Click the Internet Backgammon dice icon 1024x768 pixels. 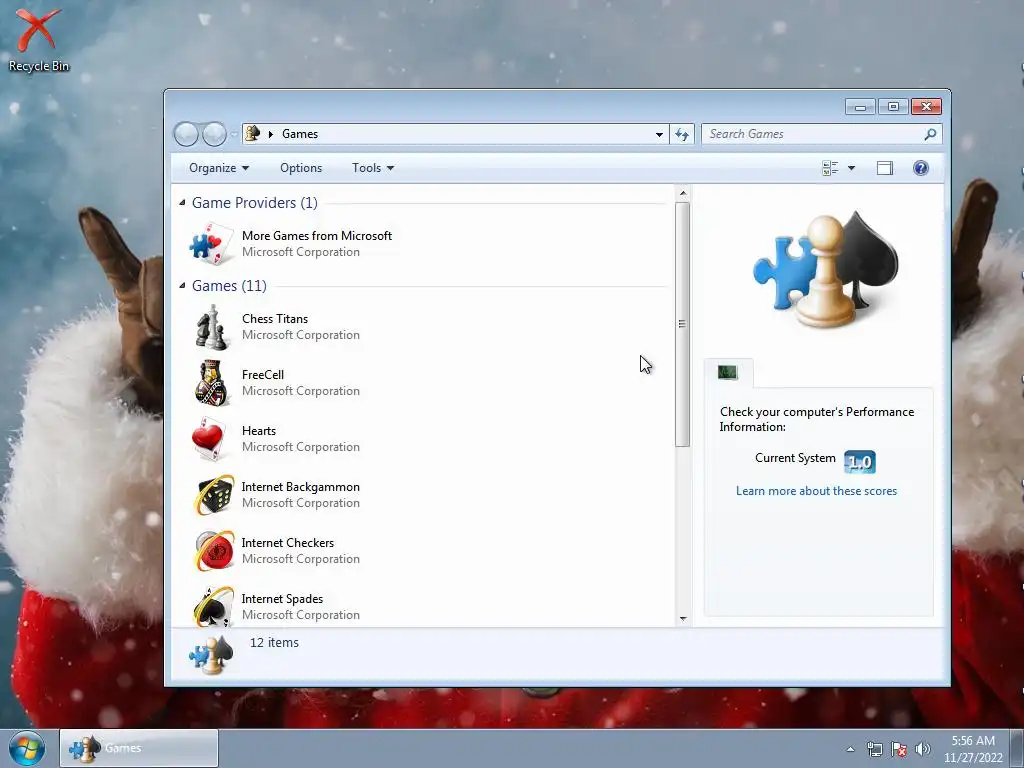point(214,495)
